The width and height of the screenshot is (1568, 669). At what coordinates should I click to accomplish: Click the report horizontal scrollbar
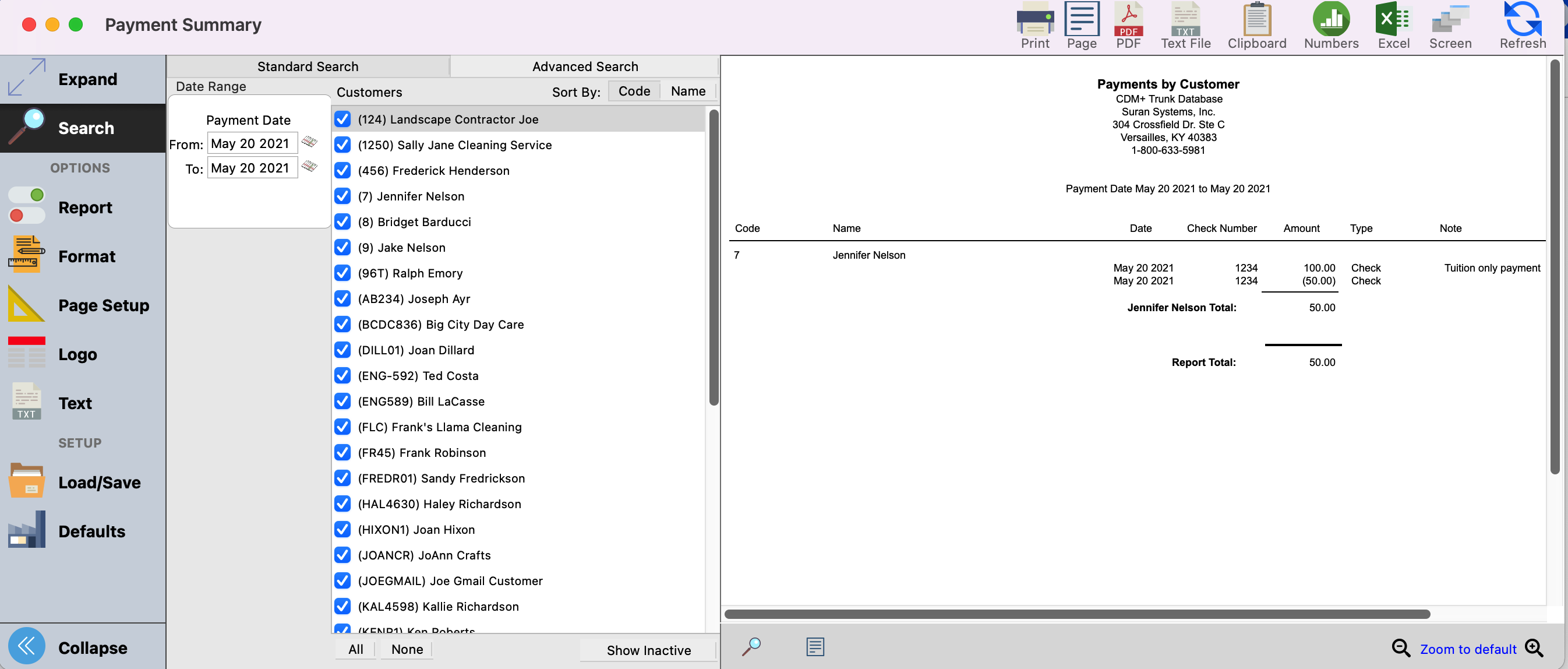click(1076, 614)
